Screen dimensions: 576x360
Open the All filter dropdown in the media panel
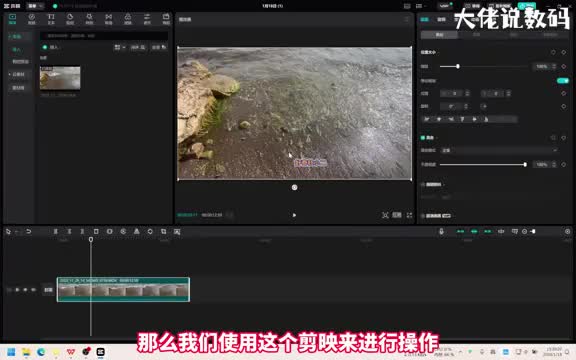[x=159, y=47]
